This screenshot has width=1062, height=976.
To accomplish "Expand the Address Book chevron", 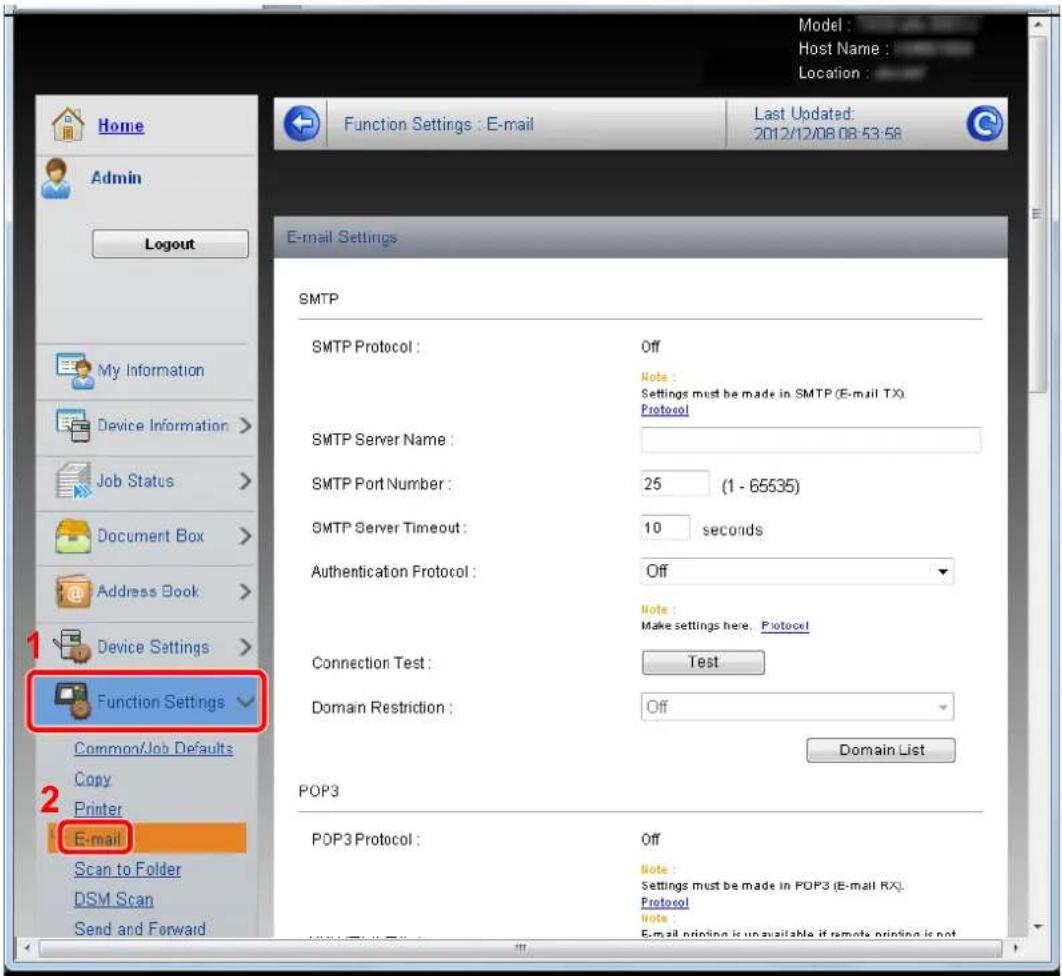I will 245,592.
